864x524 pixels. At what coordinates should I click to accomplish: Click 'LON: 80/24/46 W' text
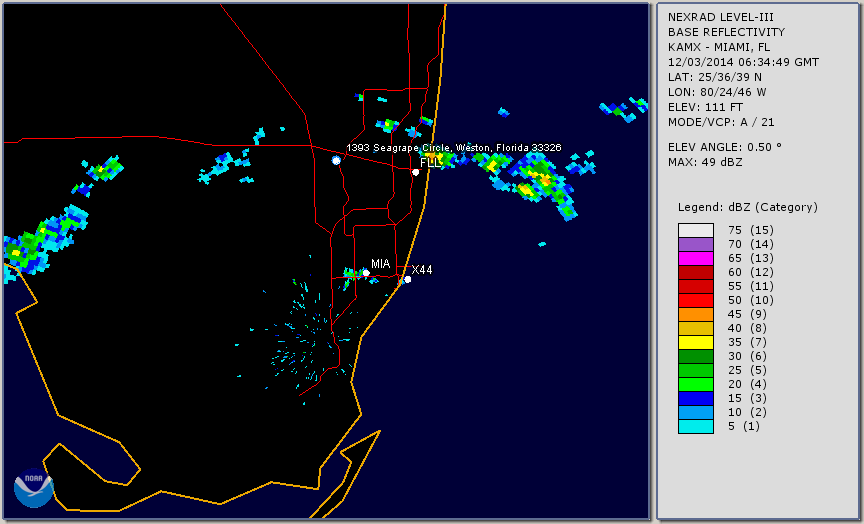(717, 92)
